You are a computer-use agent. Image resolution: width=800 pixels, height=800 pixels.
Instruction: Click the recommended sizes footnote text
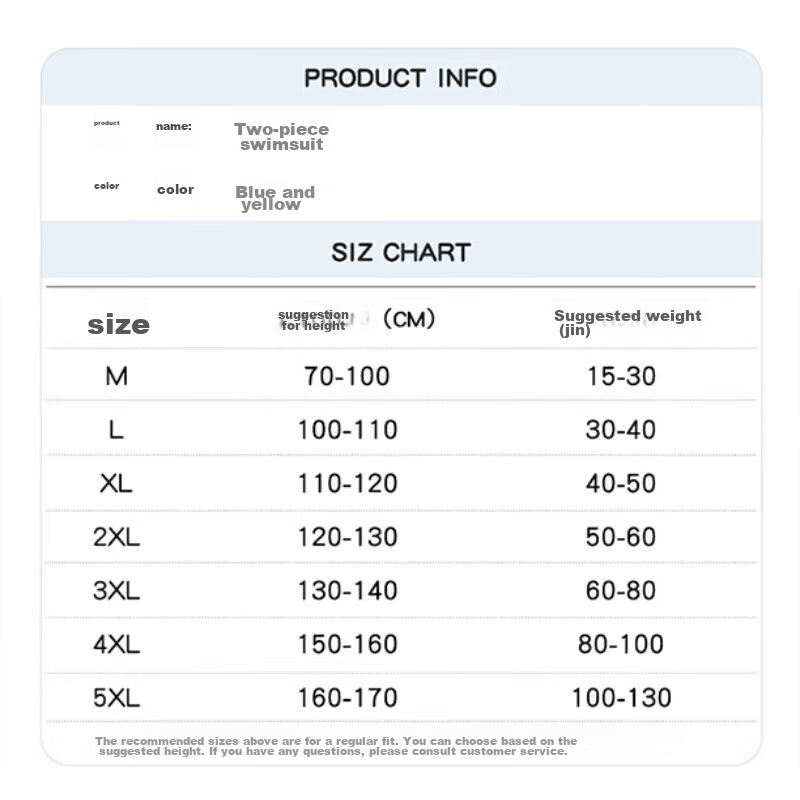click(336, 746)
